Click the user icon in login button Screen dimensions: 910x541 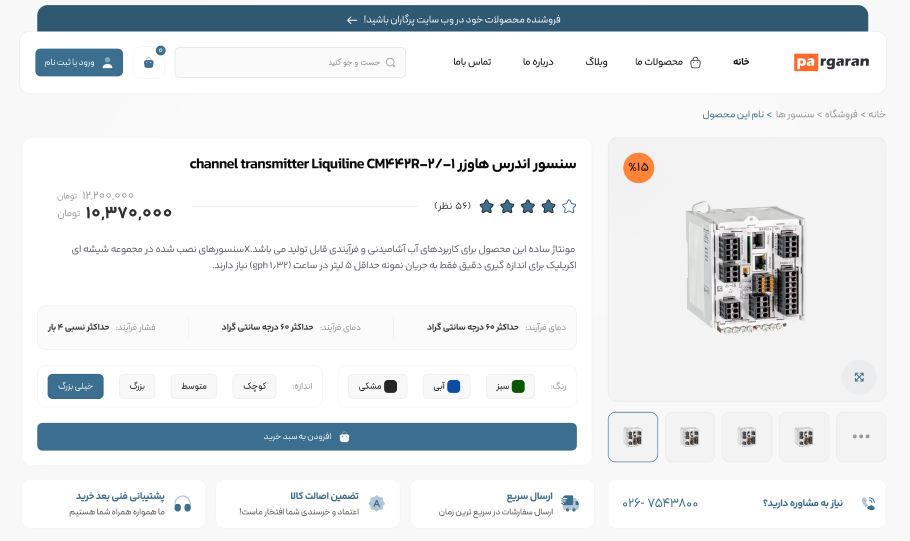coord(107,63)
